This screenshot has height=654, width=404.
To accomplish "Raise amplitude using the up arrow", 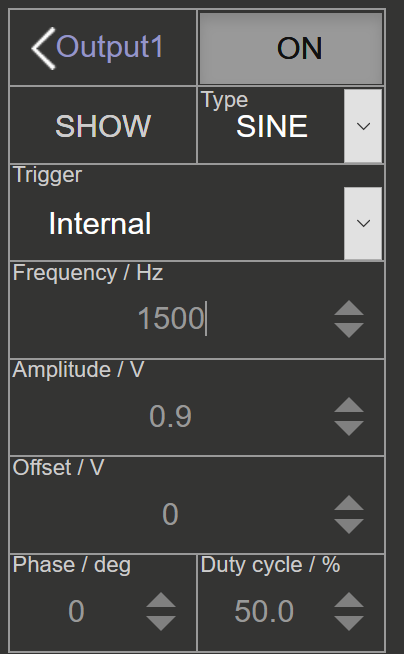I will click(x=349, y=405).
